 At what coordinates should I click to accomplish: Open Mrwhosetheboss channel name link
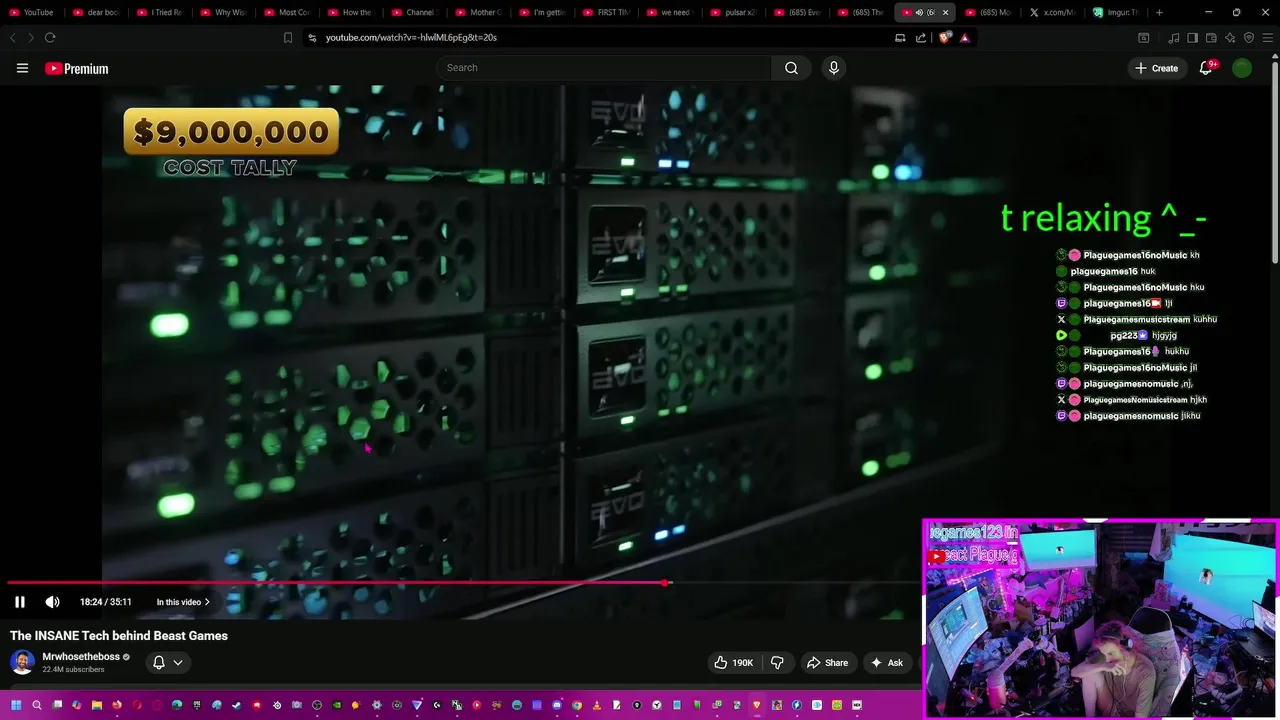coord(81,656)
